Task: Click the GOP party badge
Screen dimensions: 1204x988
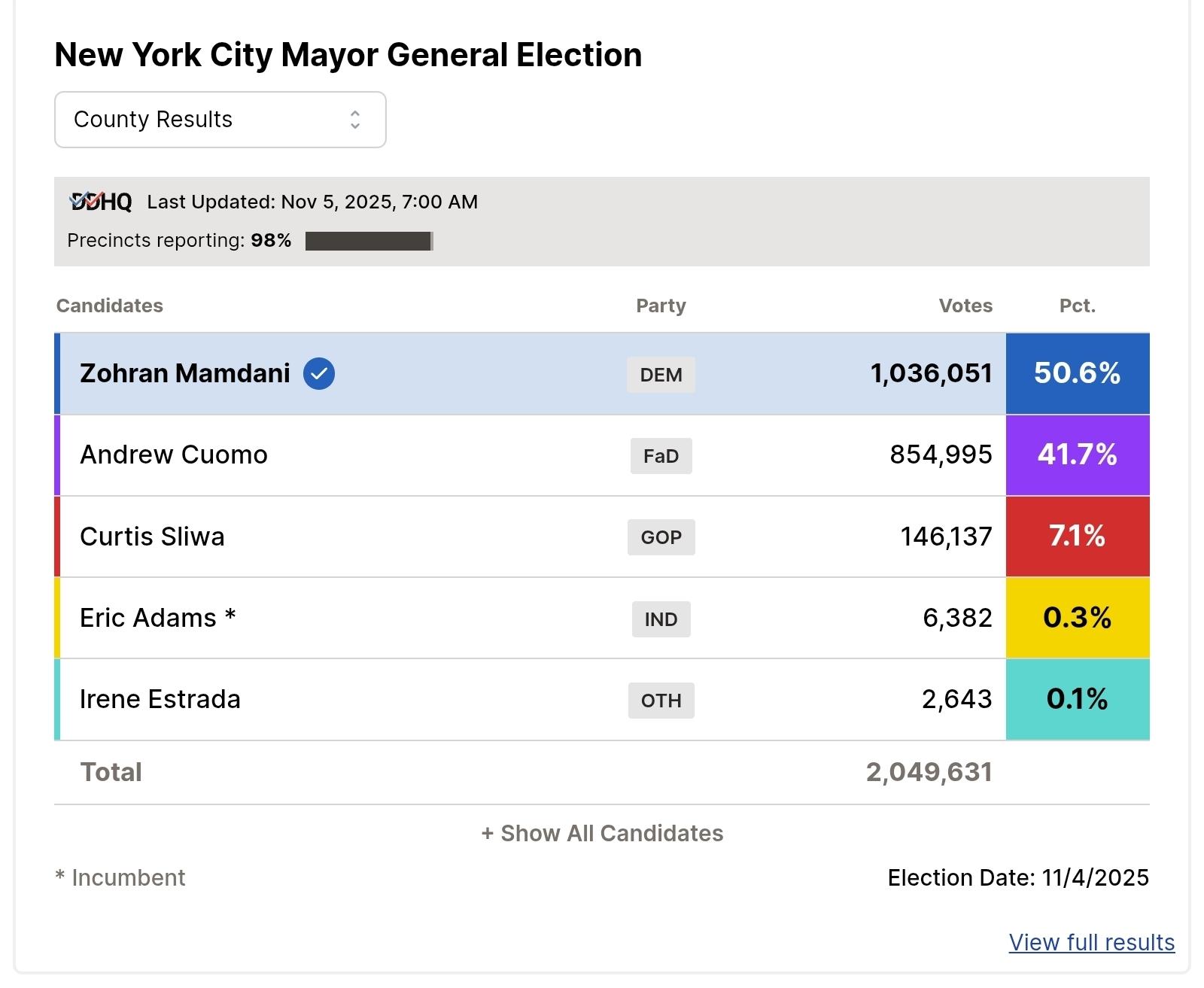Action: pyautogui.click(x=661, y=537)
